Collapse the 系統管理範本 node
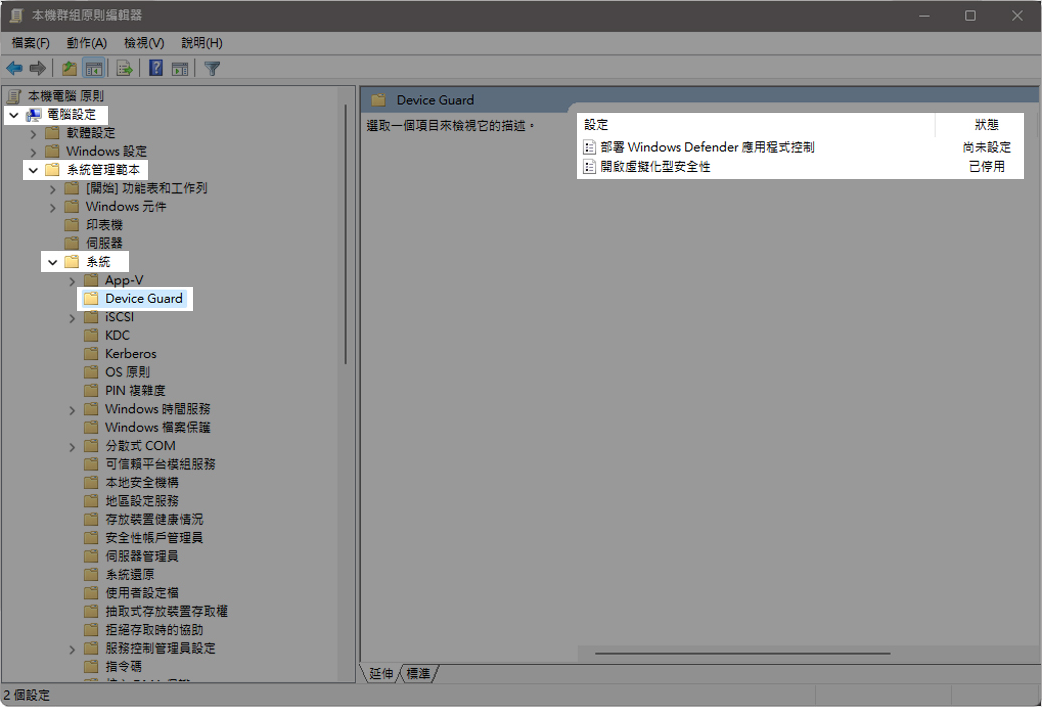 coord(33,170)
